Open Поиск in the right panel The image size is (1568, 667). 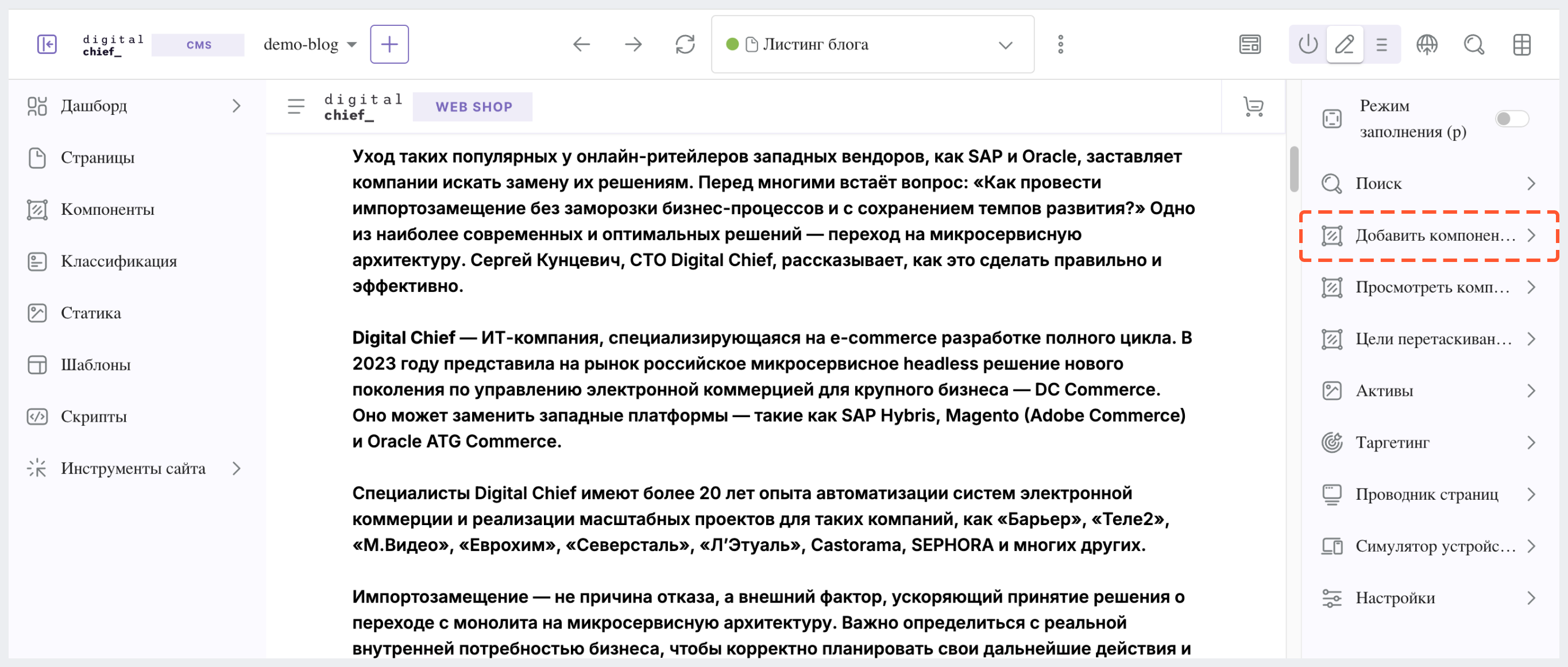click(1428, 183)
